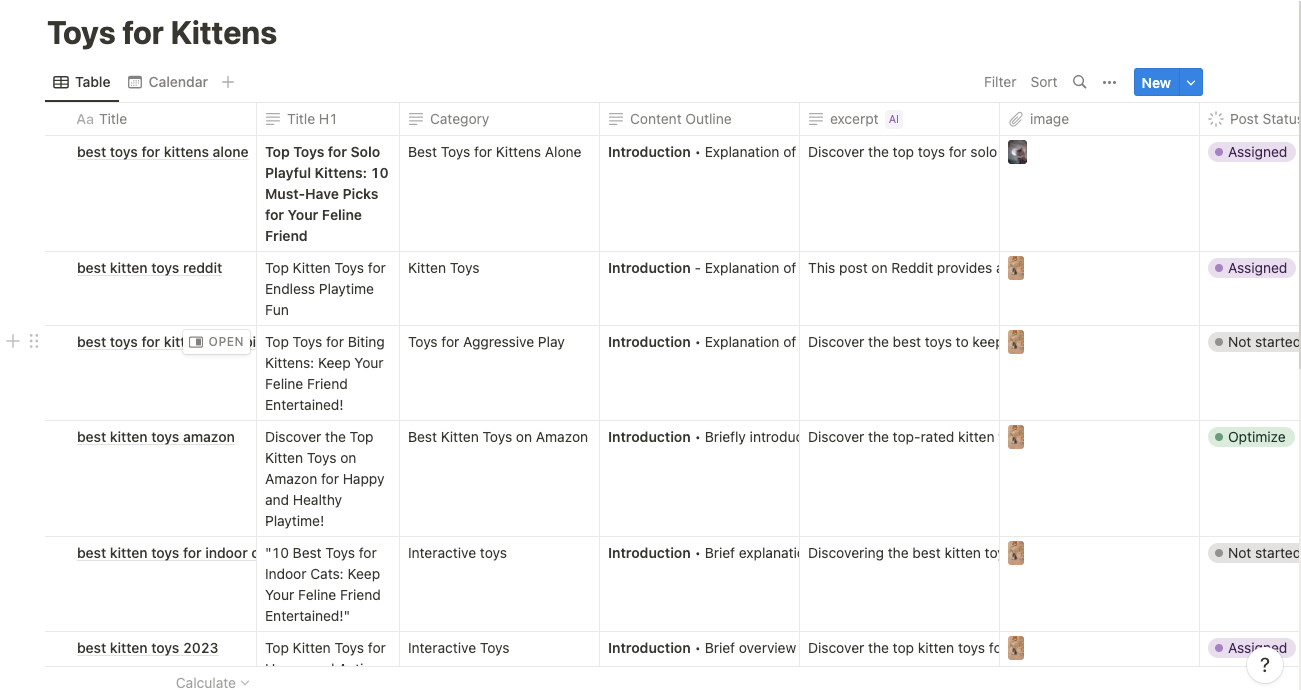The image size is (1301, 690).
Task: Open image thumbnail for best toys for kittens alone
Action: (1017, 152)
